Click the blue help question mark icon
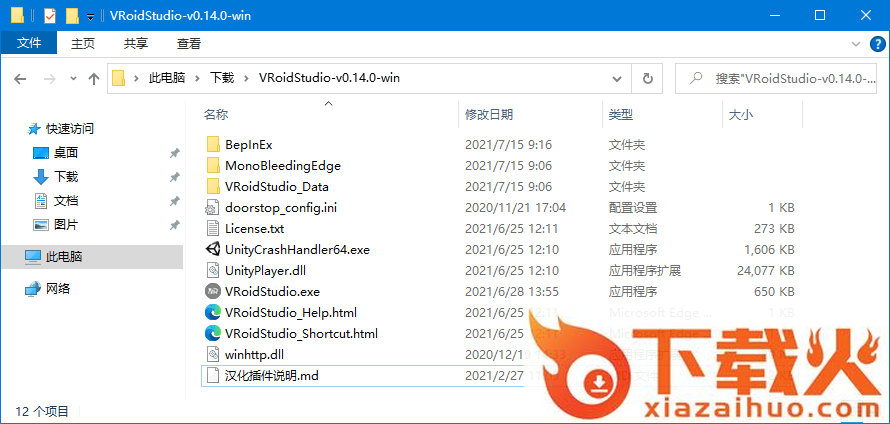This screenshot has width=890, height=424. pos(877,44)
